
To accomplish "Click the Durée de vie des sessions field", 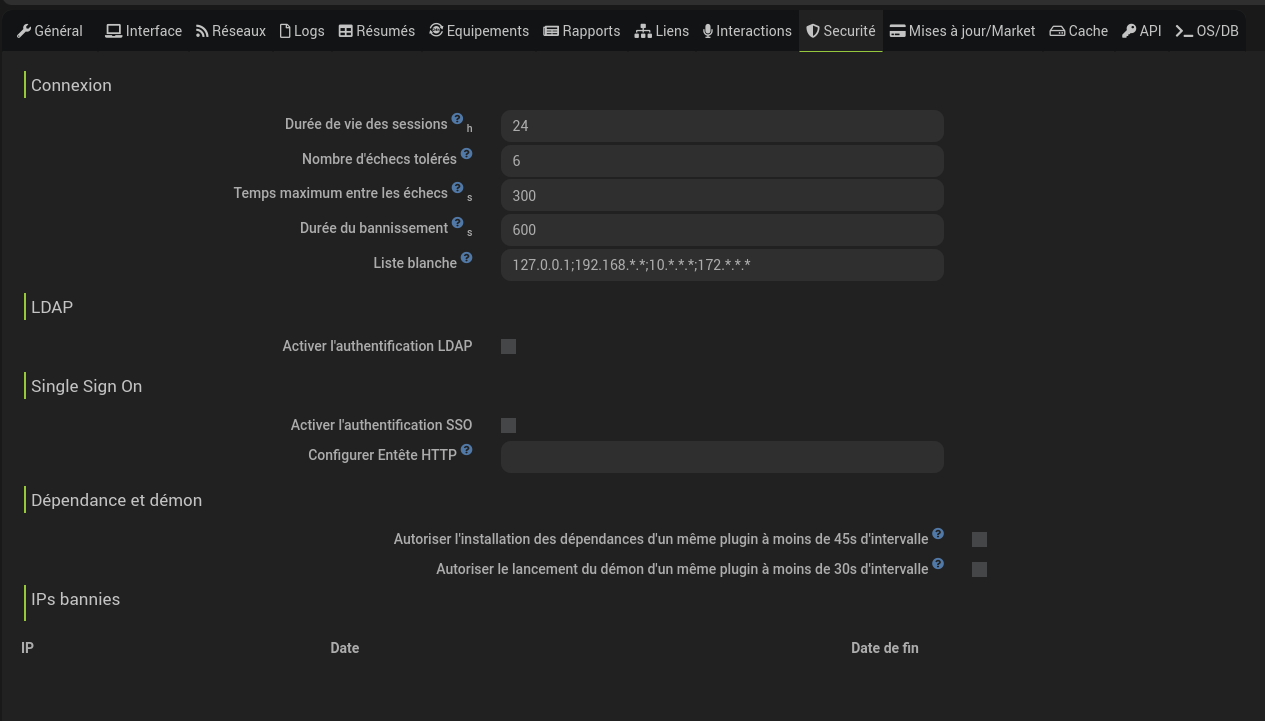I will [722, 126].
